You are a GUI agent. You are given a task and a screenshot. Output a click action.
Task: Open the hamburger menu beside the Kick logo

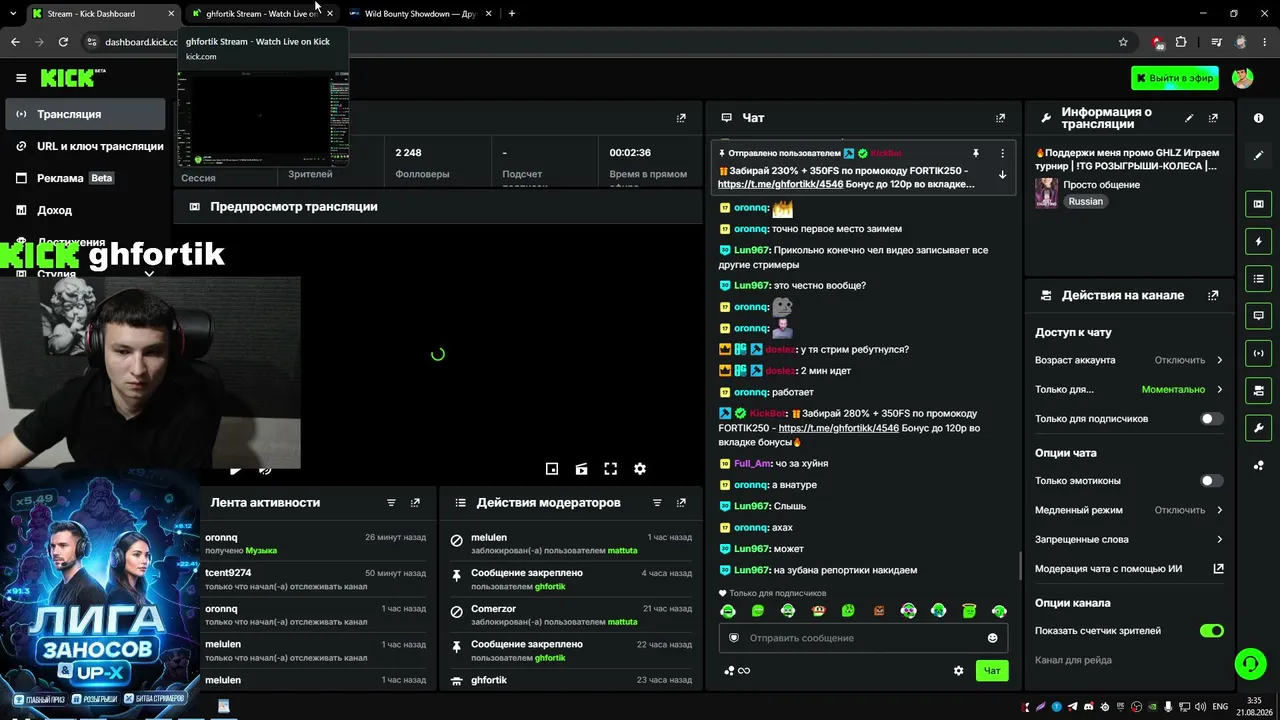pos(21,78)
